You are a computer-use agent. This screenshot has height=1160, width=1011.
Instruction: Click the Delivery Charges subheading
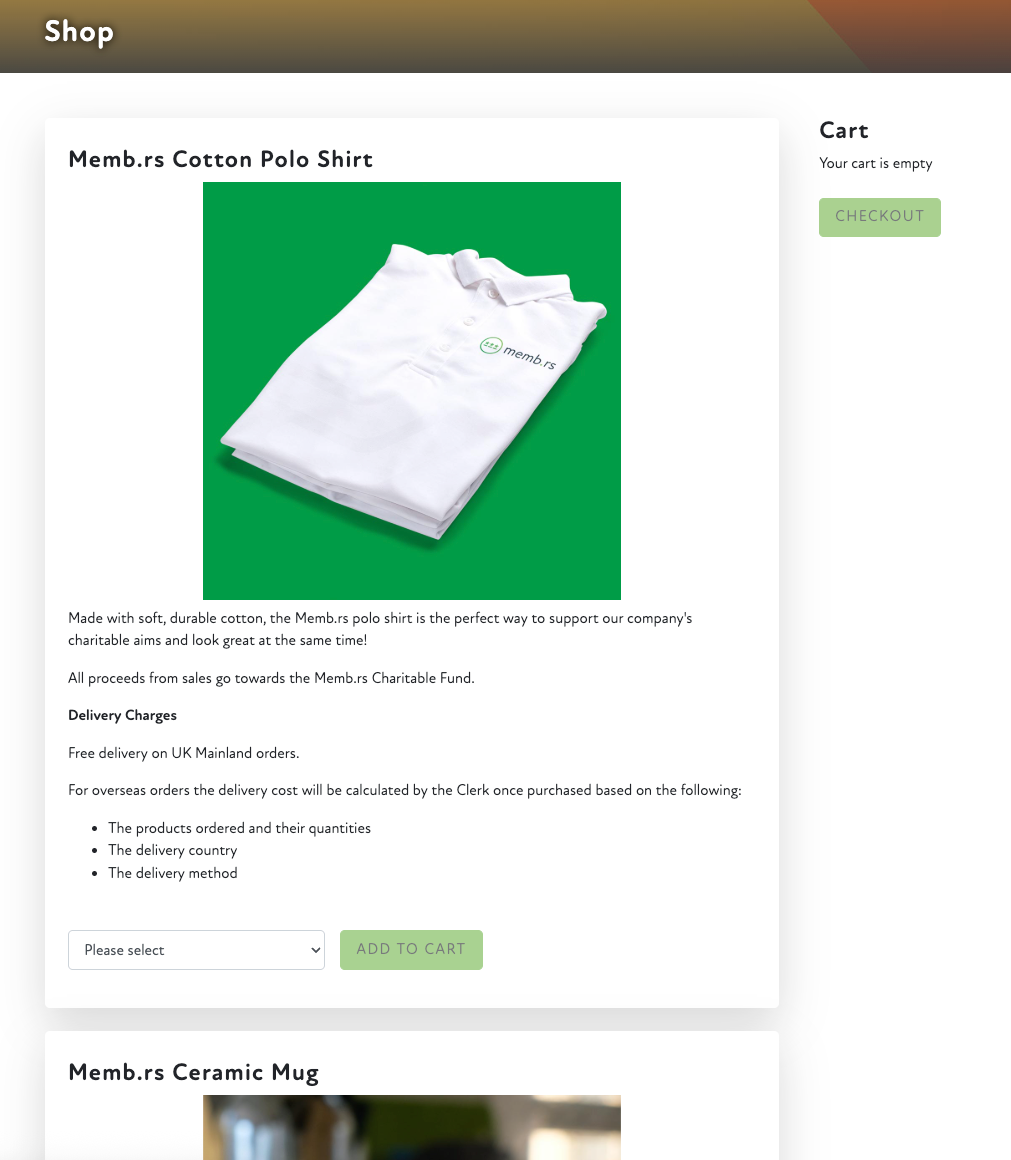122,715
